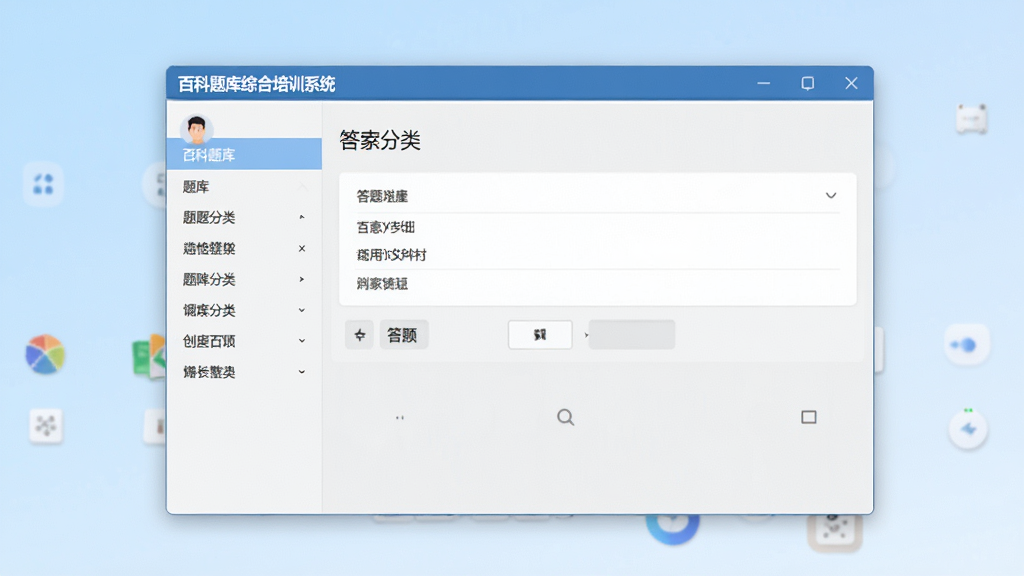
Task: Open the dropdown chevron in the list header
Action: pyautogui.click(x=831, y=195)
